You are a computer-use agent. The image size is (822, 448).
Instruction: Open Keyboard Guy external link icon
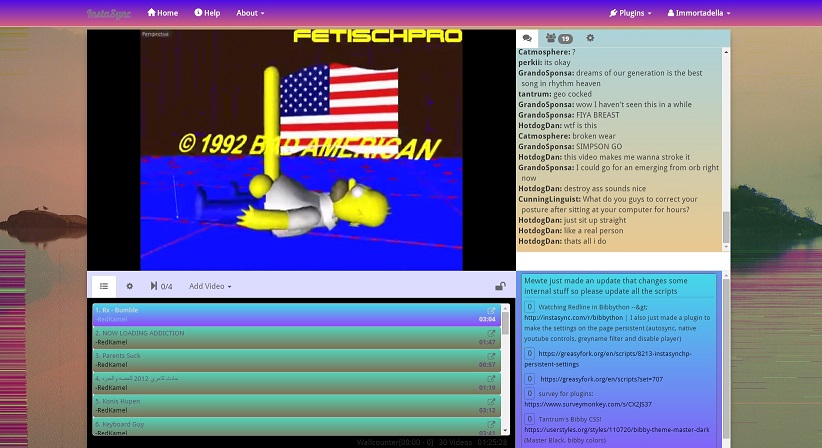(491, 424)
